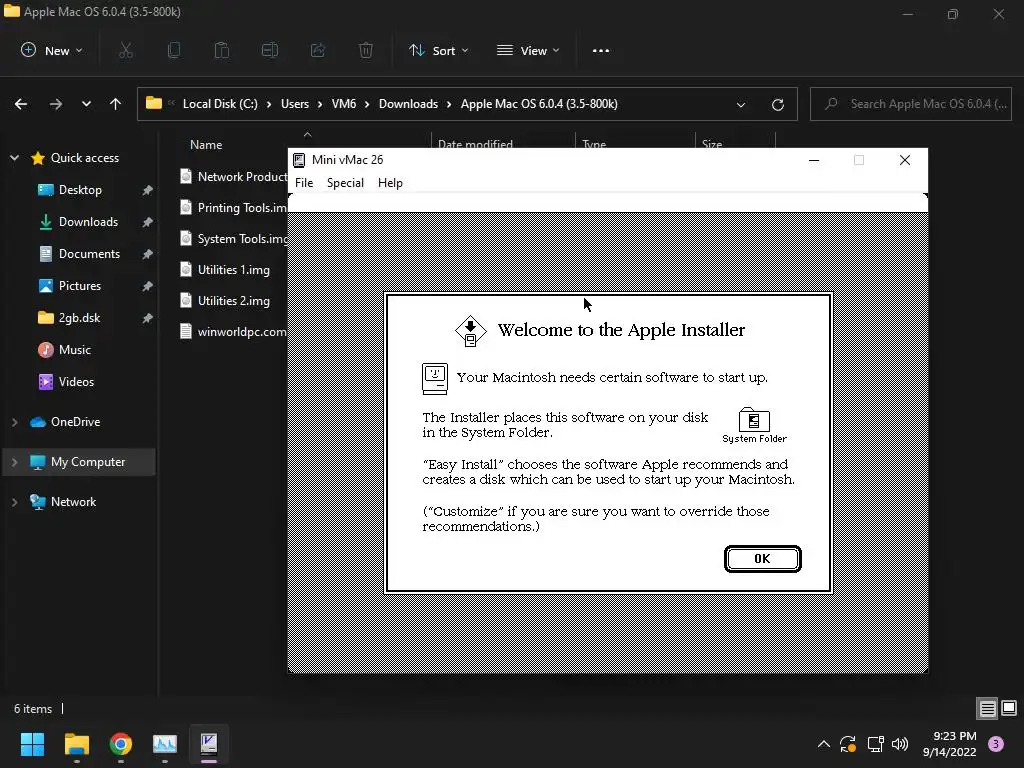Select the Utilities 2.img file
Image resolution: width=1024 pixels, height=768 pixels.
(225, 300)
